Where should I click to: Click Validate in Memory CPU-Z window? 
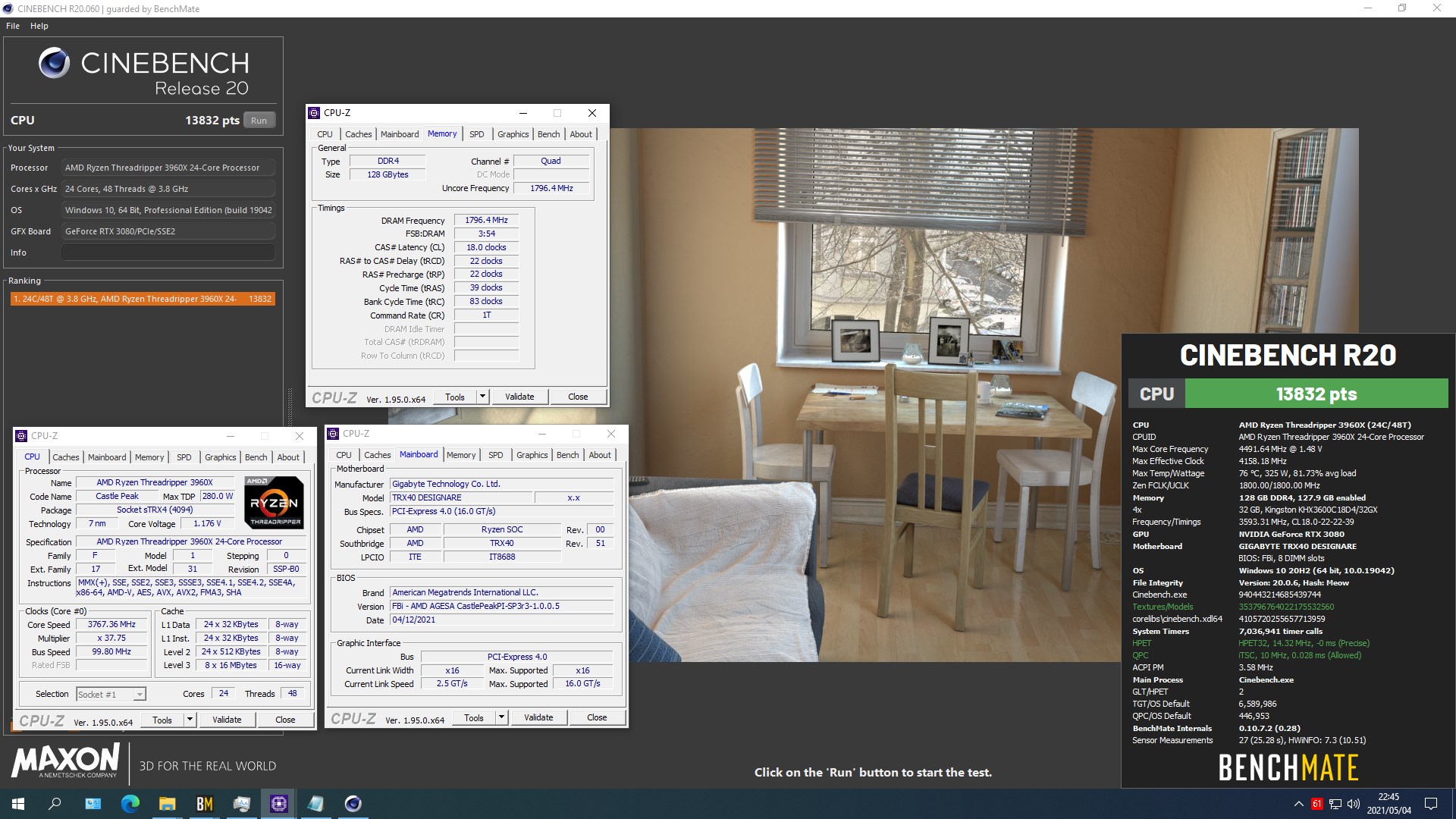coord(519,397)
